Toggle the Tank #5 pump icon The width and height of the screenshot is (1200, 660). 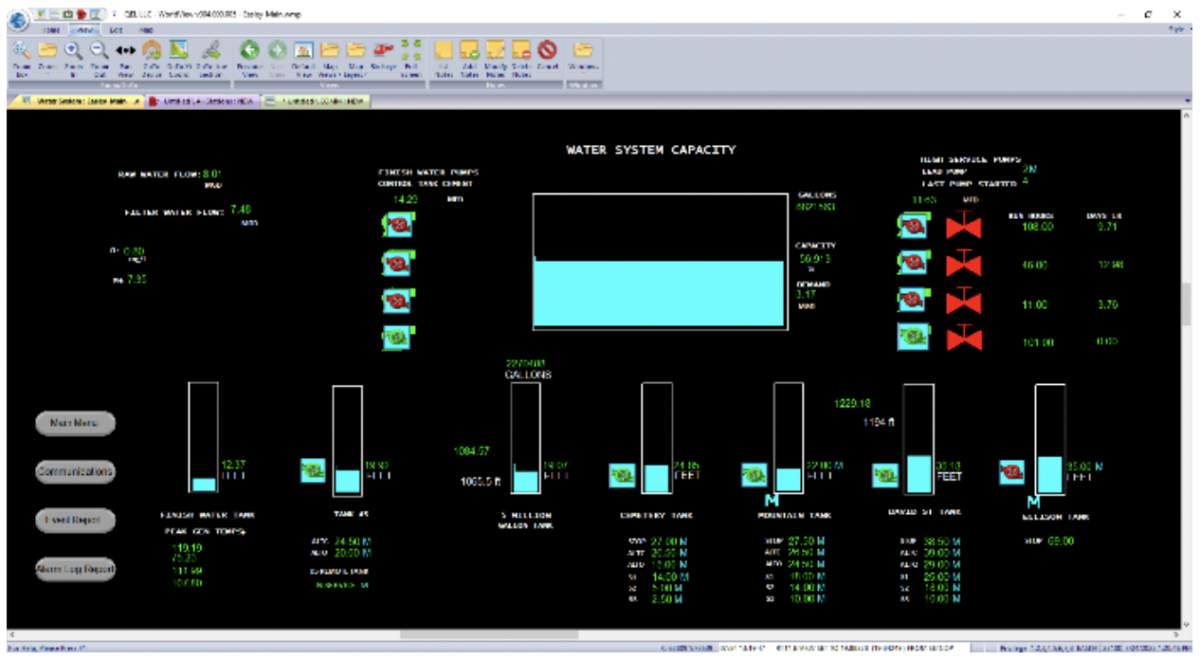[x=313, y=470]
